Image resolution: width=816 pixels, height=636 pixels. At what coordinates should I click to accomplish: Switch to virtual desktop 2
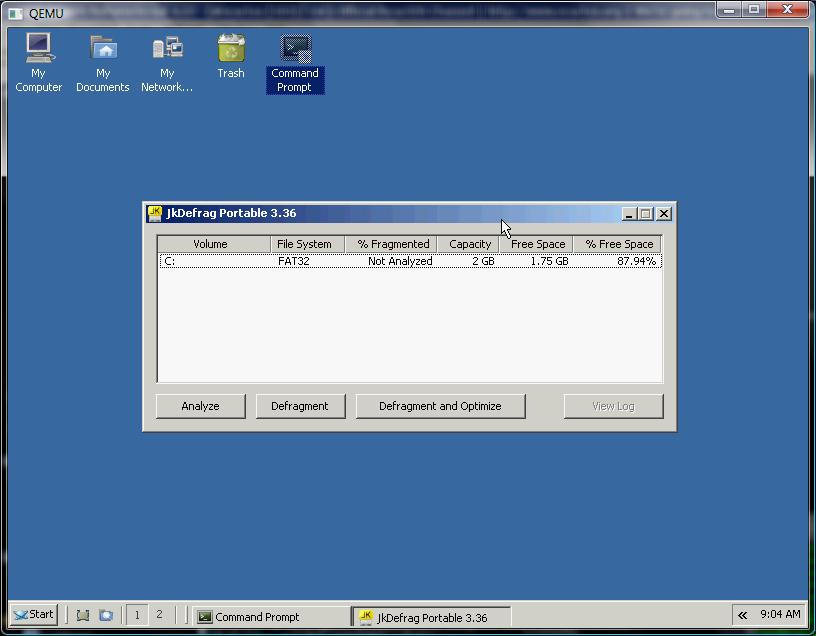159,615
